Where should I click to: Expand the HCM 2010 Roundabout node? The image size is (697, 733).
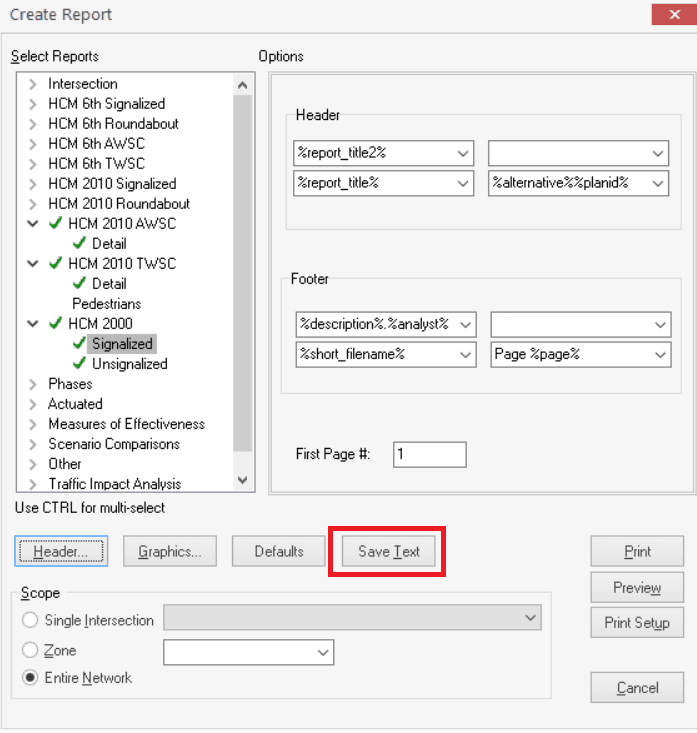click(x=32, y=204)
